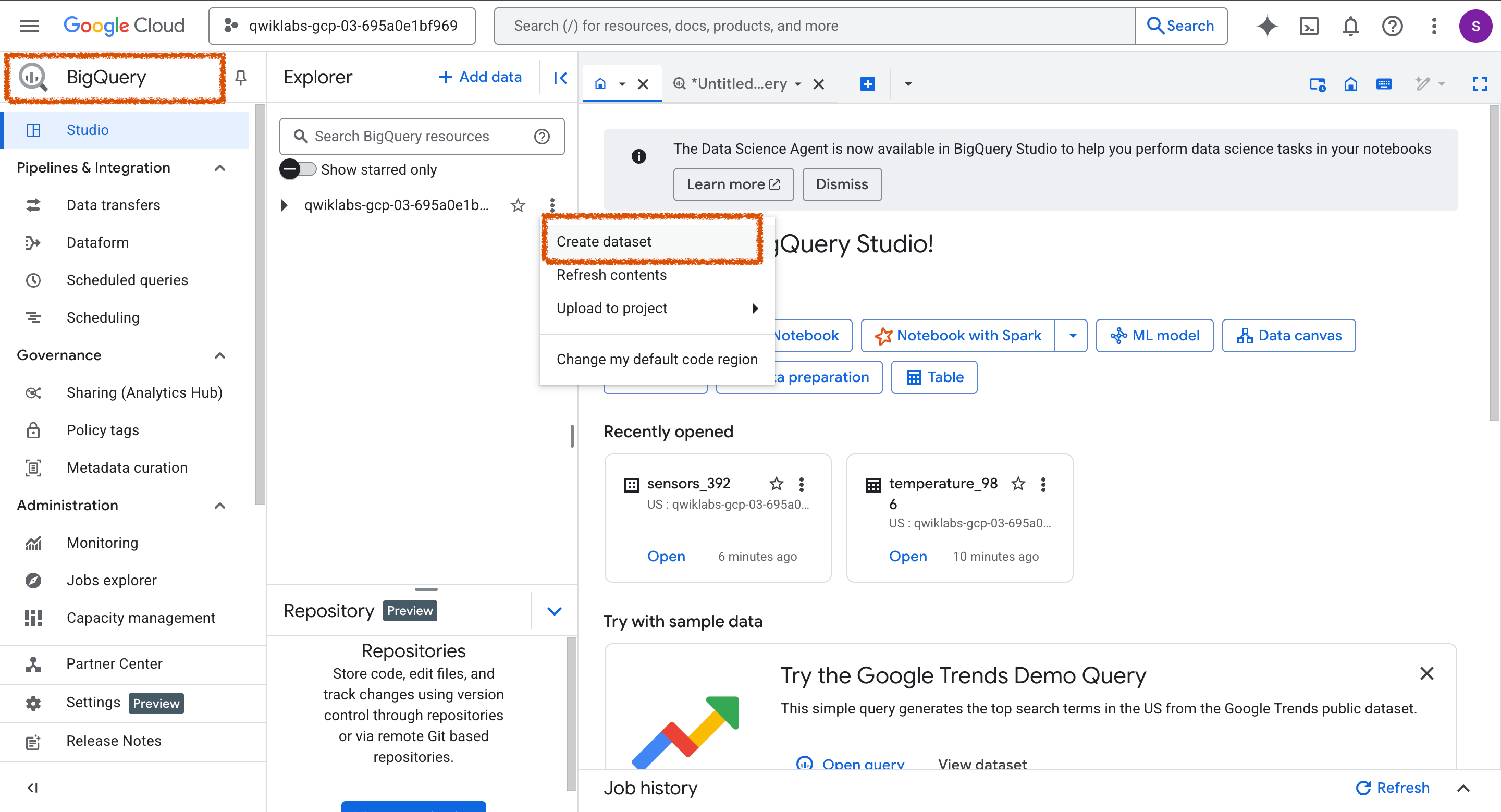Open Cloud Shell terminal icon
1501x812 pixels.
pos(1309,26)
